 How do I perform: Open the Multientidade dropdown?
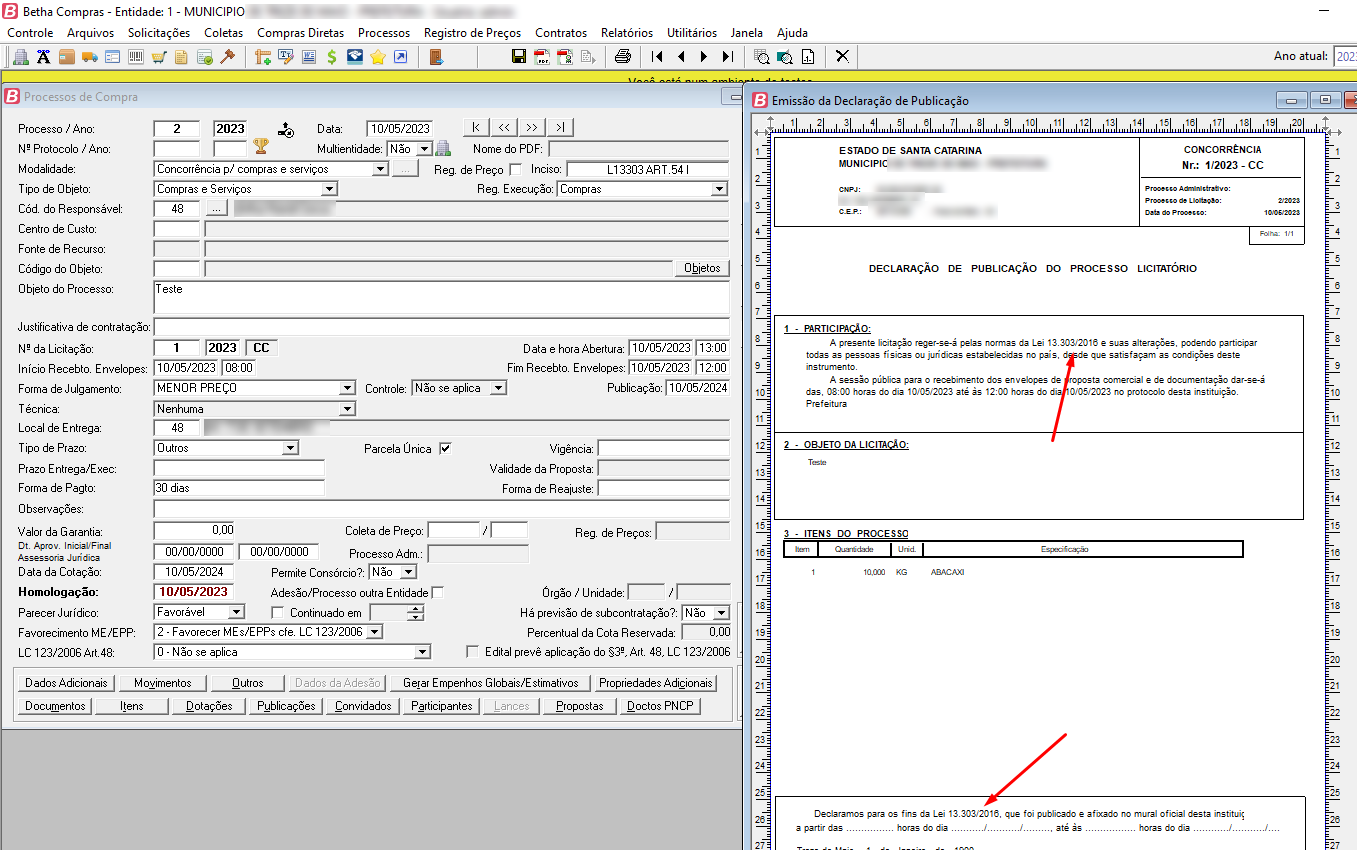click(x=424, y=148)
